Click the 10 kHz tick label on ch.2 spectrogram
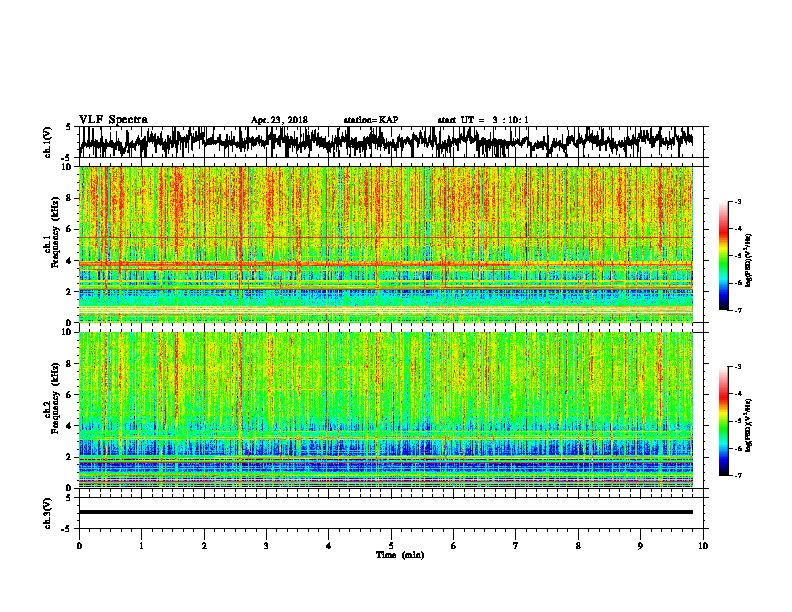The width and height of the screenshot is (792, 612). pyautogui.click(x=69, y=332)
